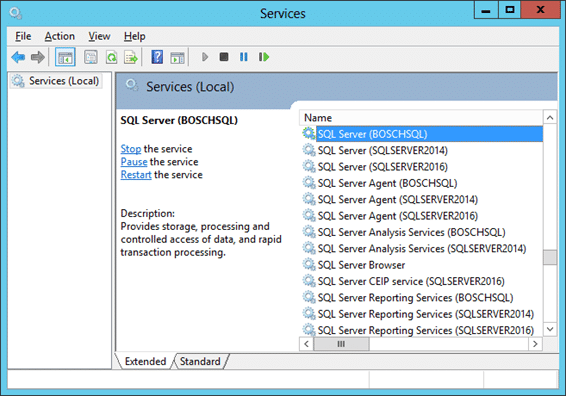Image resolution: width=566 pixels, height=396 pixels.
Task: Click horizontal scrollbar right arrow
Action: (x=535, y=344)
